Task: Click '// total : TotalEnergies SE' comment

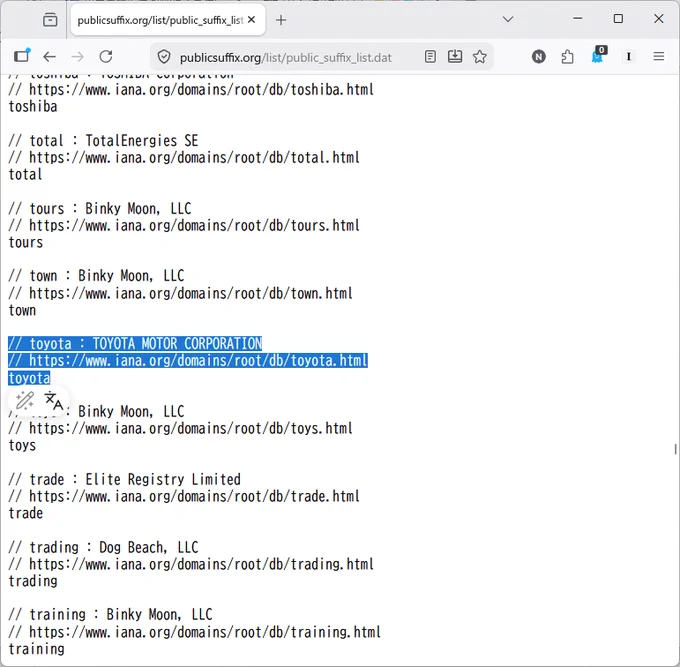Action: point(103,141)
